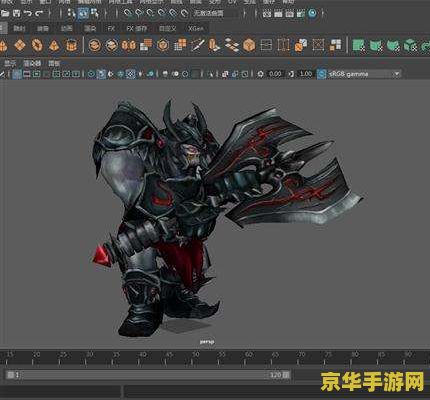This screenshot has height=400, width=430.
Task: Apply green planar UV mapping icon
Action: pos(359,45)
